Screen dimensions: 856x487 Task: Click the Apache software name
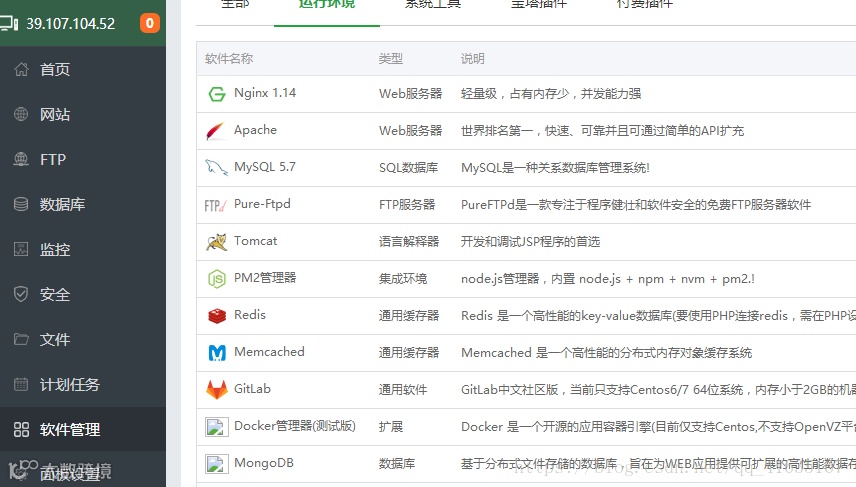[255, 130]
